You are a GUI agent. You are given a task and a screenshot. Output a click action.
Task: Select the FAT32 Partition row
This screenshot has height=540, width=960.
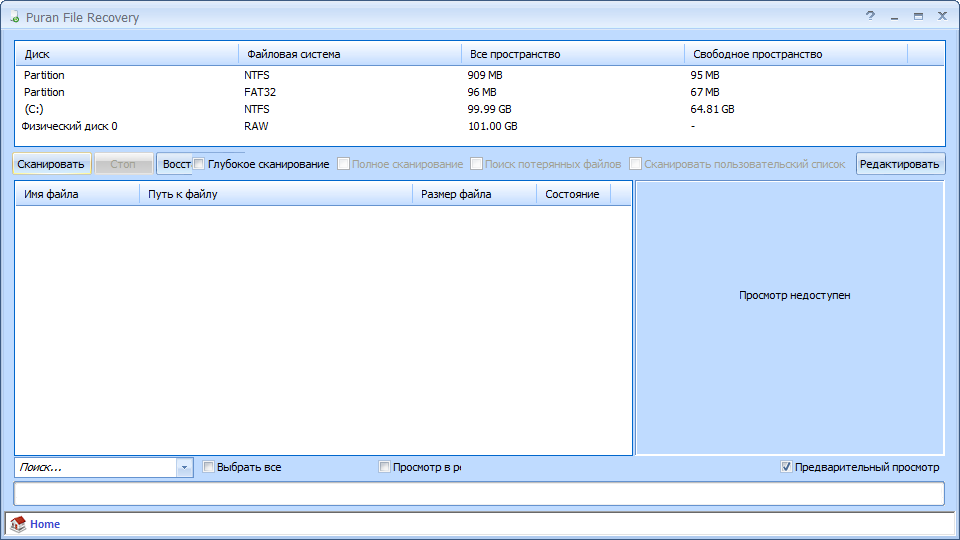coord(480,92)
